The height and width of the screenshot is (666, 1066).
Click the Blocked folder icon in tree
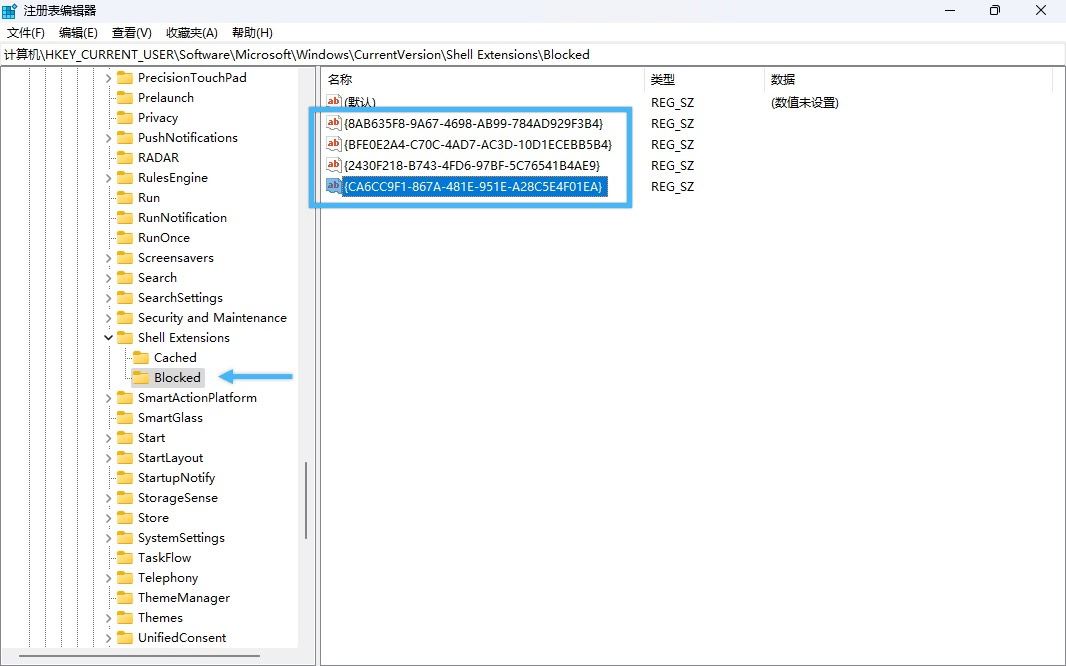[x=141, y=378]
